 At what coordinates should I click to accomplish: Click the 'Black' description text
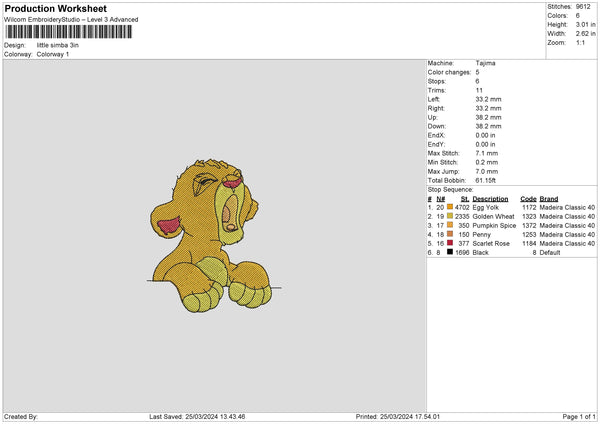pyautogui.click(x=481, y=253)
